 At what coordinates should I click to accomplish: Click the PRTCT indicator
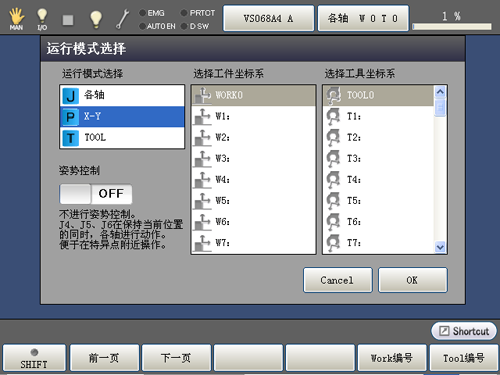[x=198, y=13]
